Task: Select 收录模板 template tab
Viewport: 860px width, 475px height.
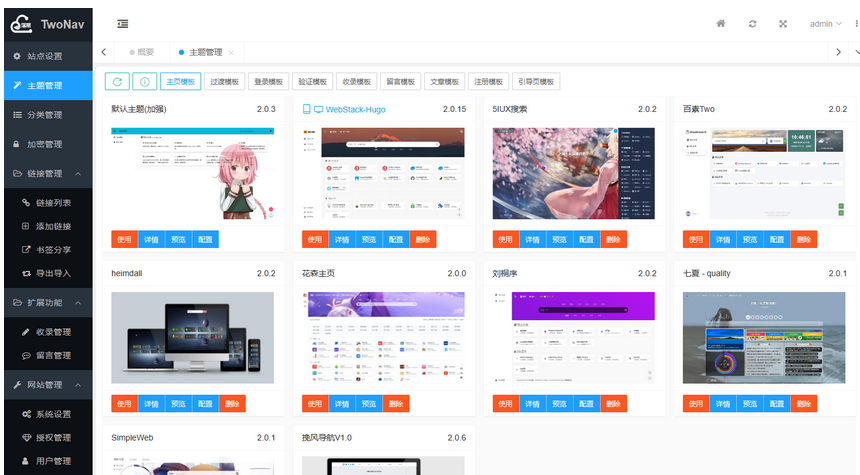Action: pos(357,82)
